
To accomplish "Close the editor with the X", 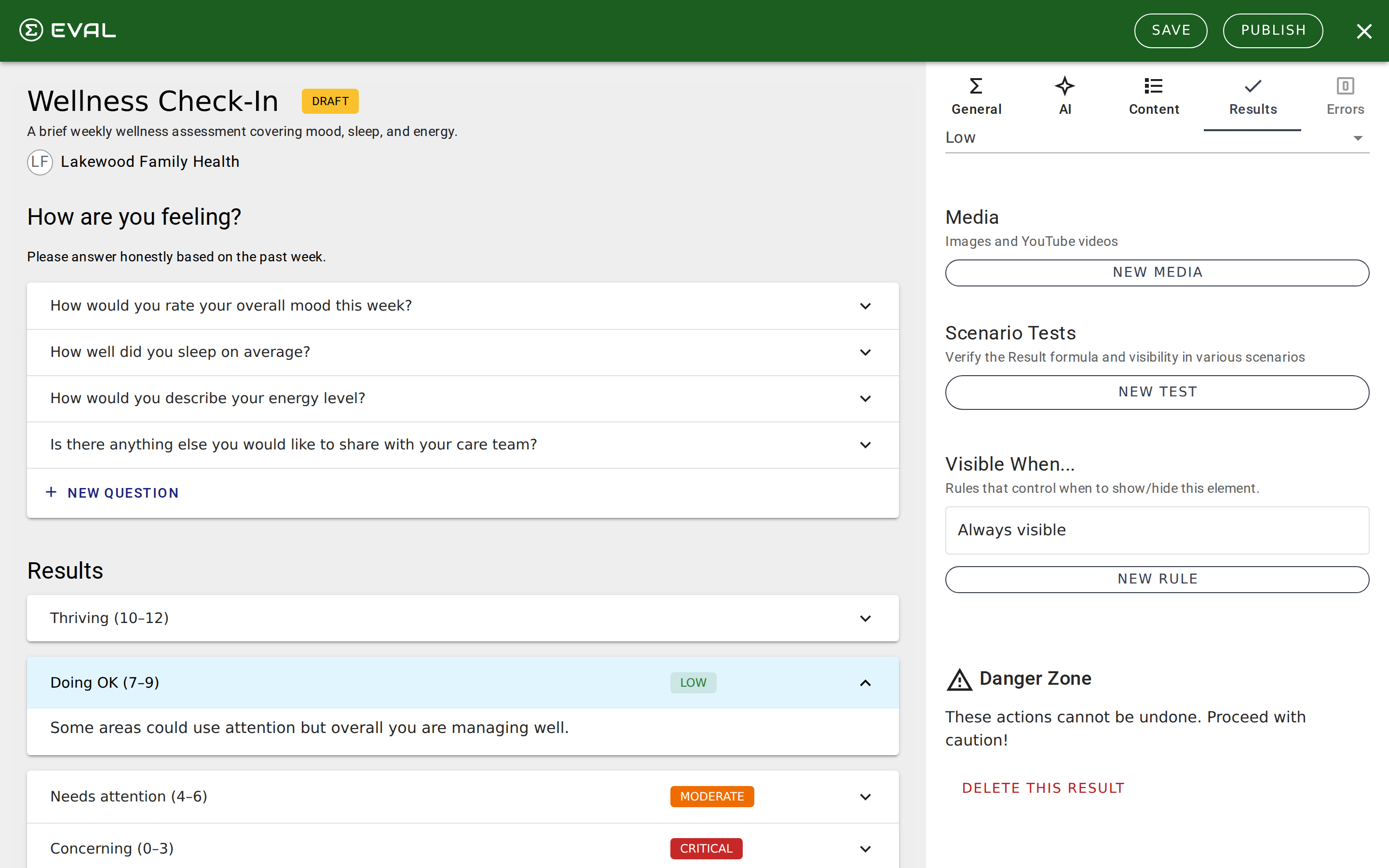I will (1364, 31).
